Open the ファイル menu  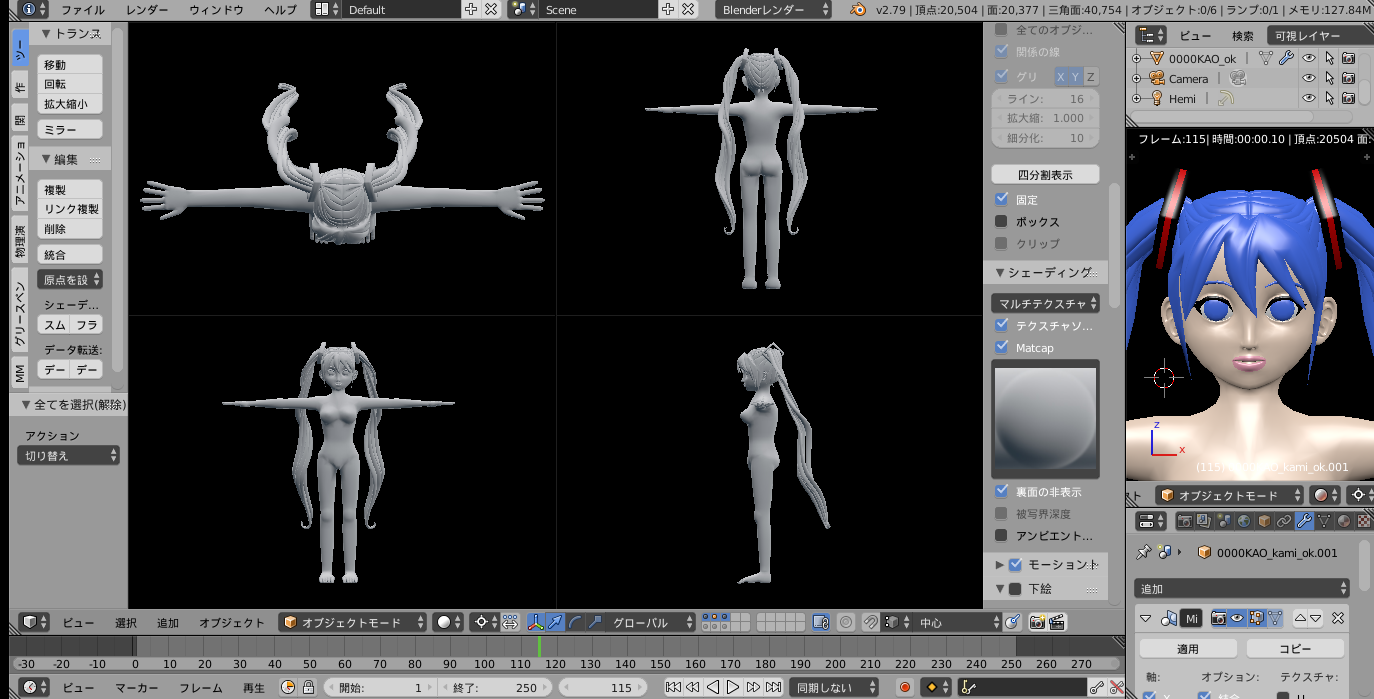[82, 9]
